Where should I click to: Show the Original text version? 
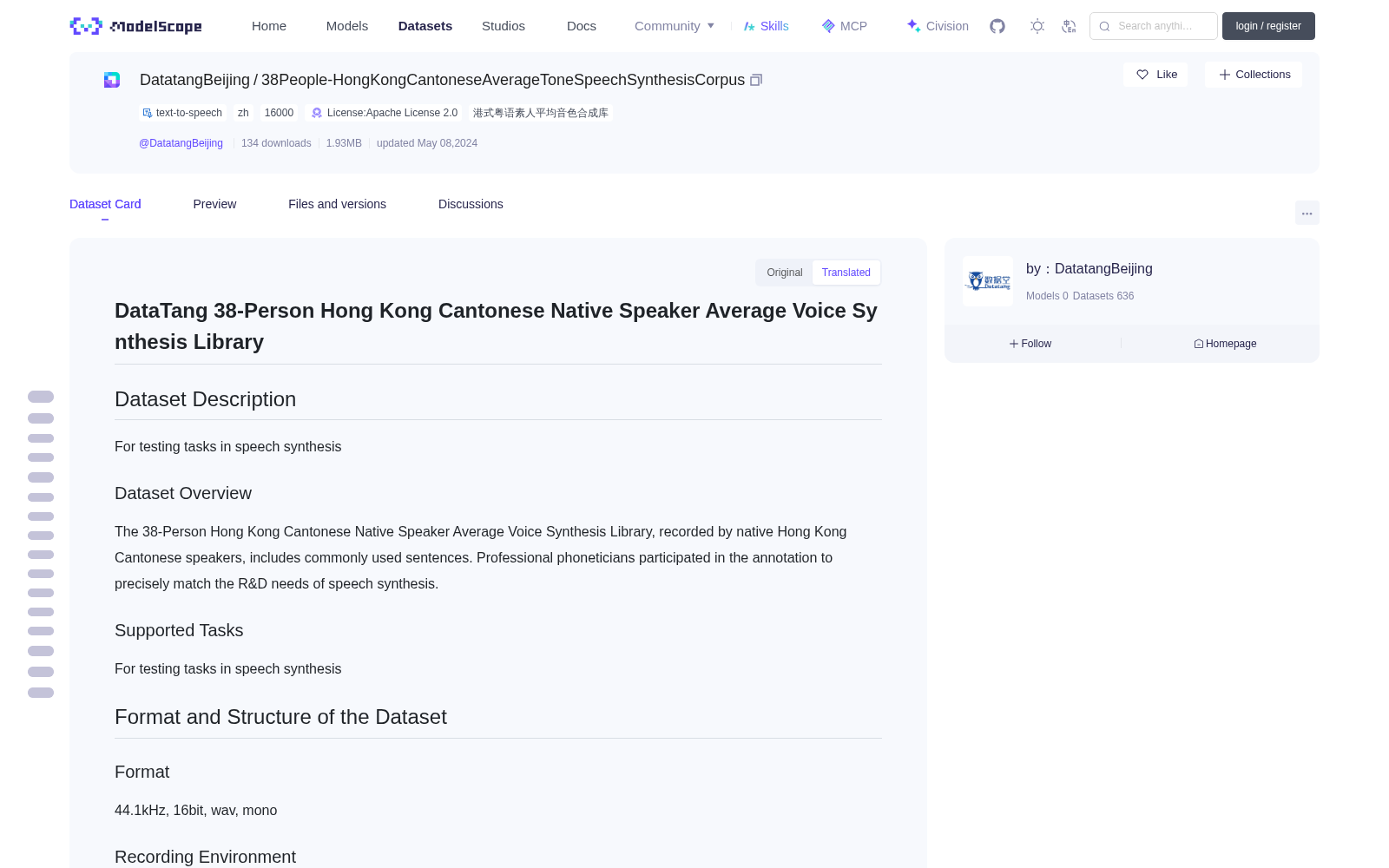[785, 273]
